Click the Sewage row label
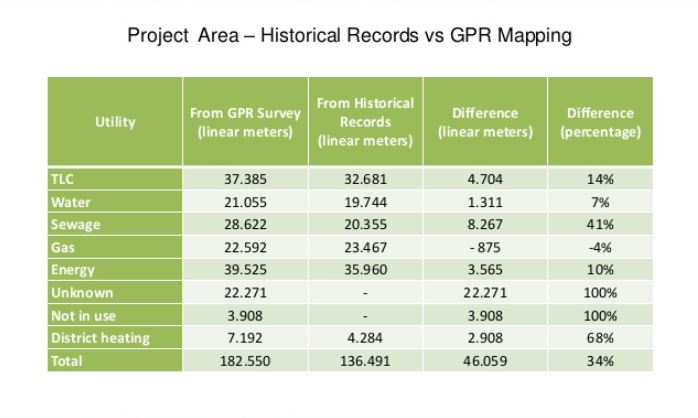Viewport: 698px width, 418px height. coord(75,225)
